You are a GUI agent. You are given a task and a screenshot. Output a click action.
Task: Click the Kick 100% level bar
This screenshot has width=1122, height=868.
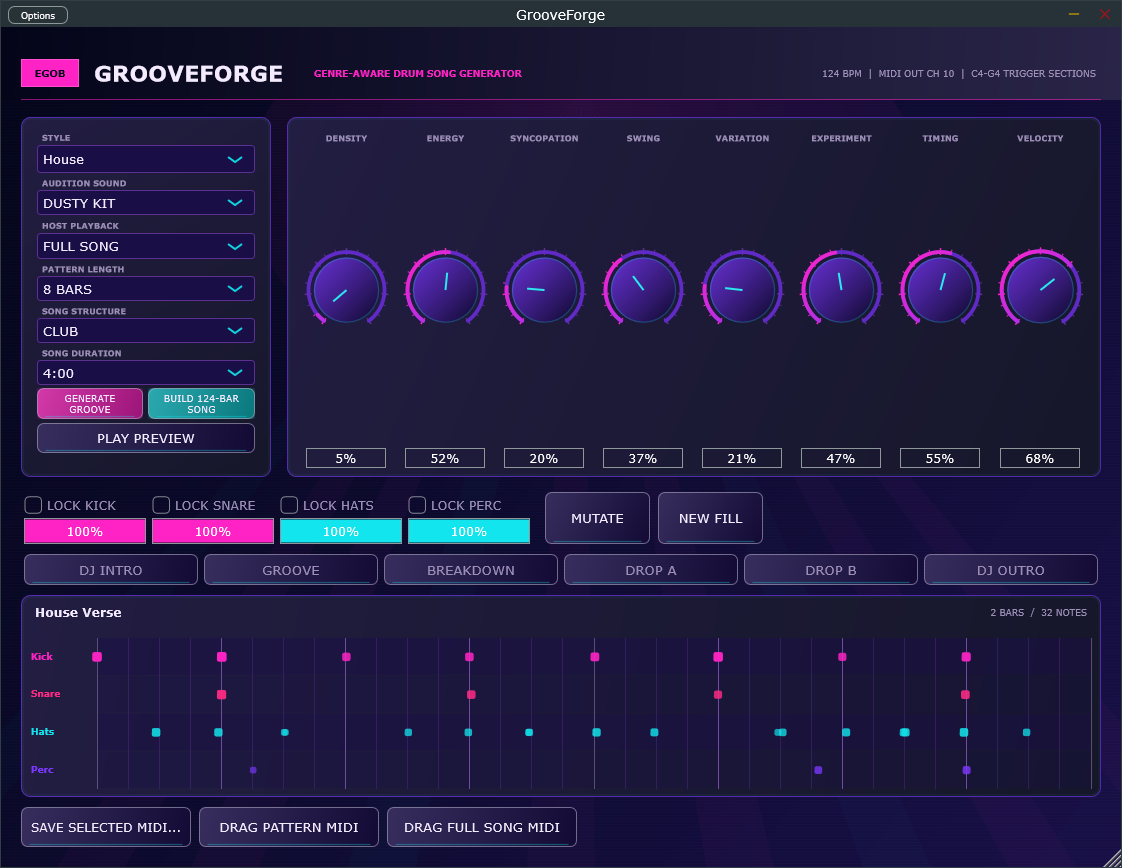(x=85, y=531)
